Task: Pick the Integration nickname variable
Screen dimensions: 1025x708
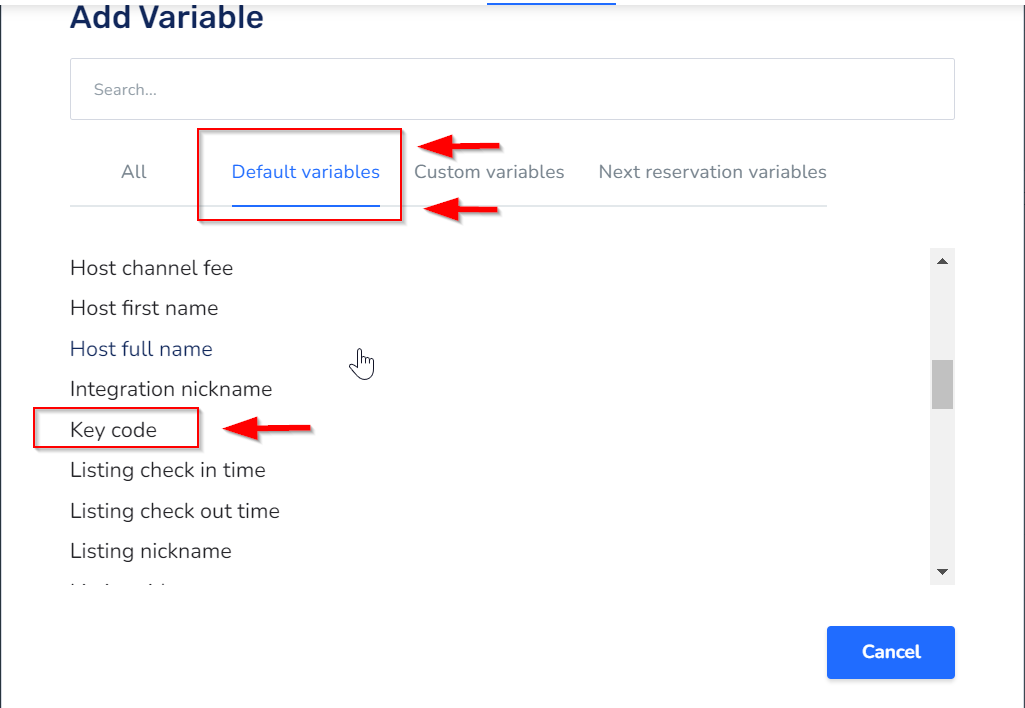Action: click(x=171, y=389)
